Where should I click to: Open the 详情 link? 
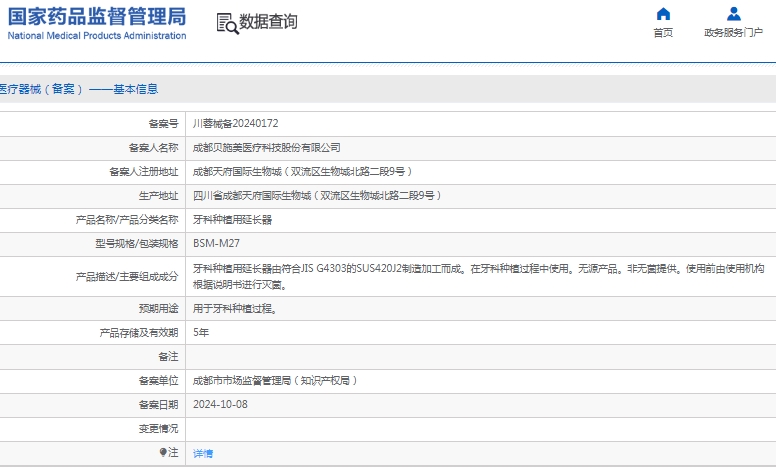click(x=203, y=453)
